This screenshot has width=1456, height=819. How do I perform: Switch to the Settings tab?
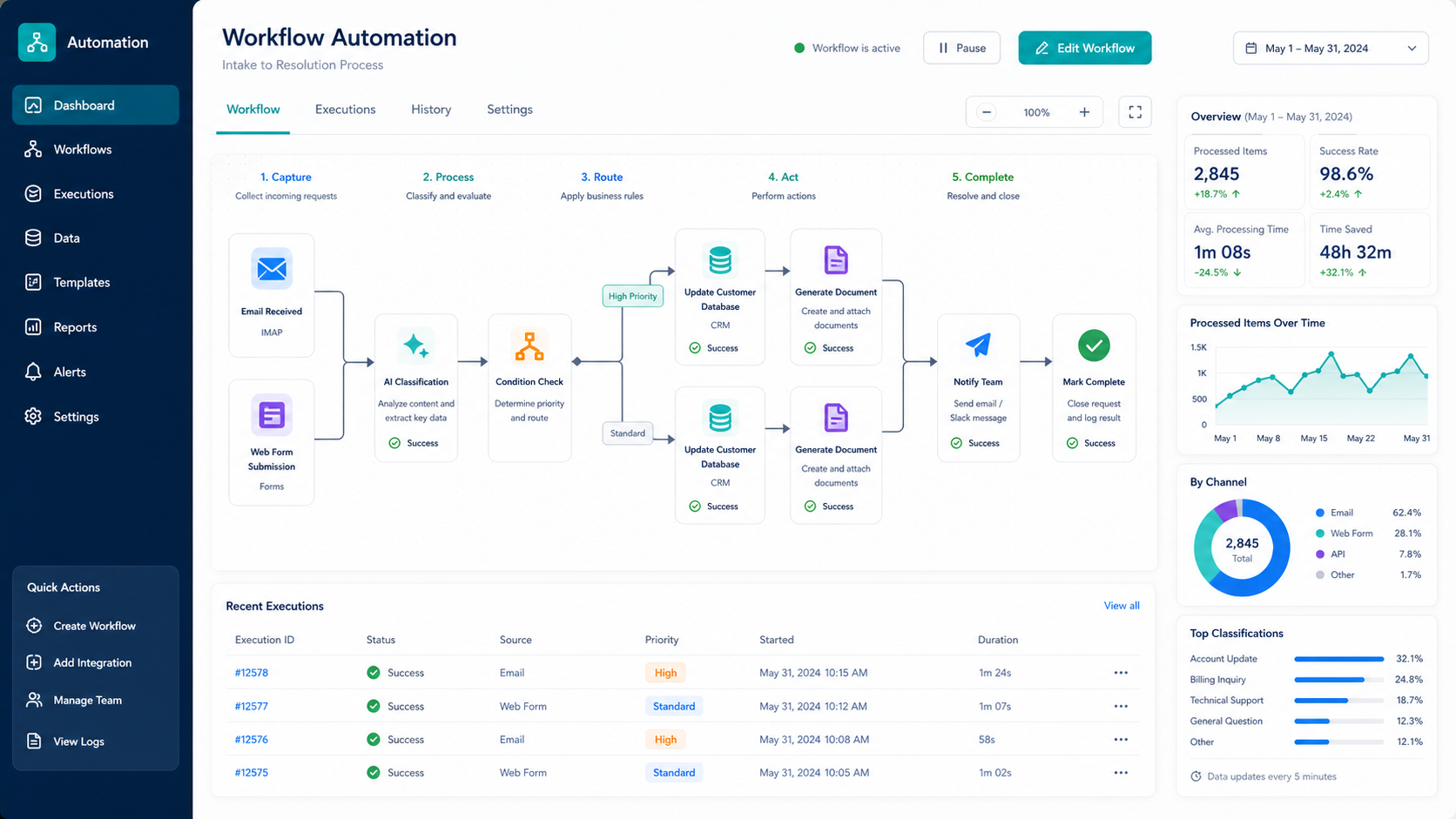[x=509, y=110]
